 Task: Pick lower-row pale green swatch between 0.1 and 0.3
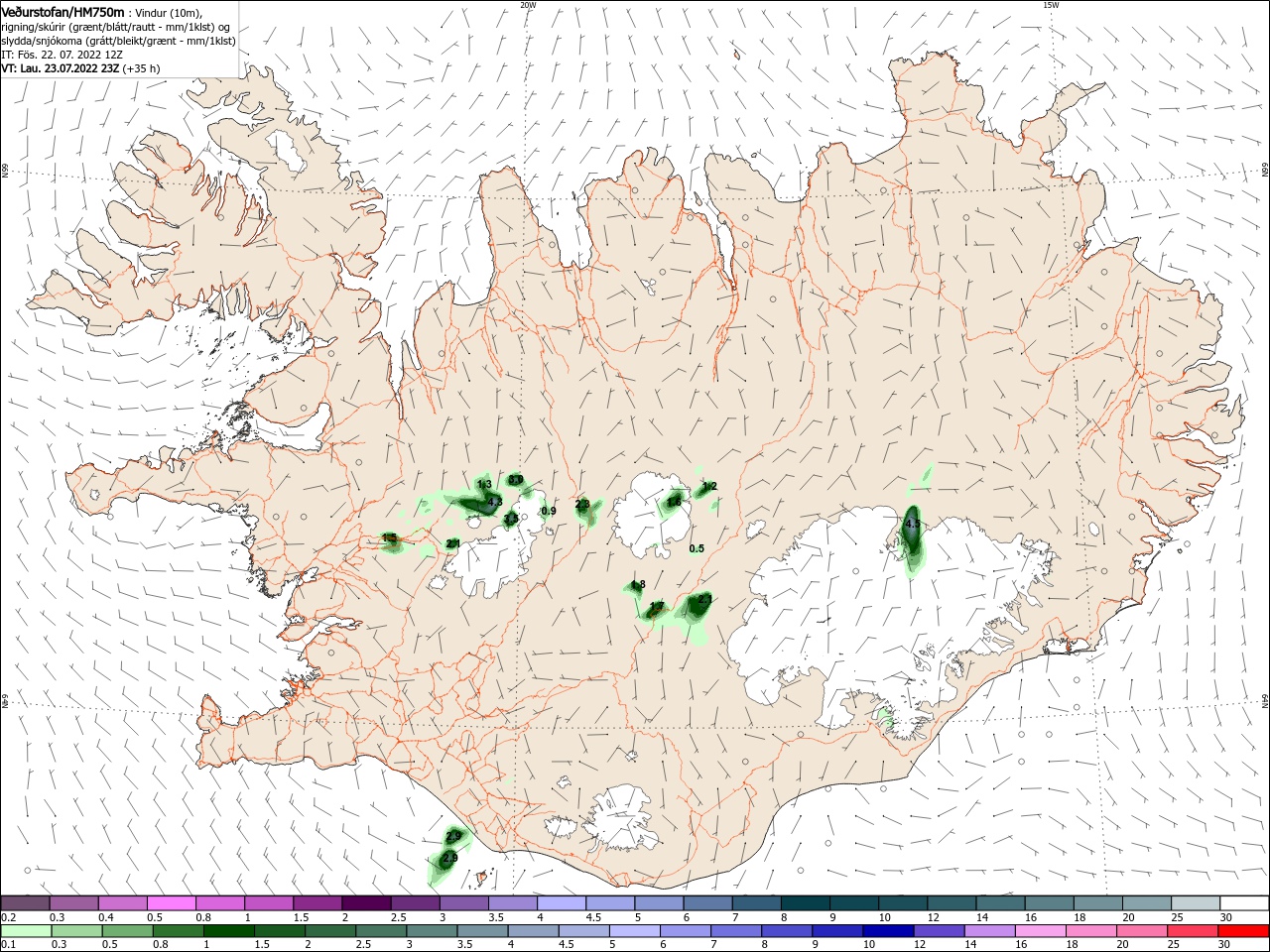coord(26,930)
